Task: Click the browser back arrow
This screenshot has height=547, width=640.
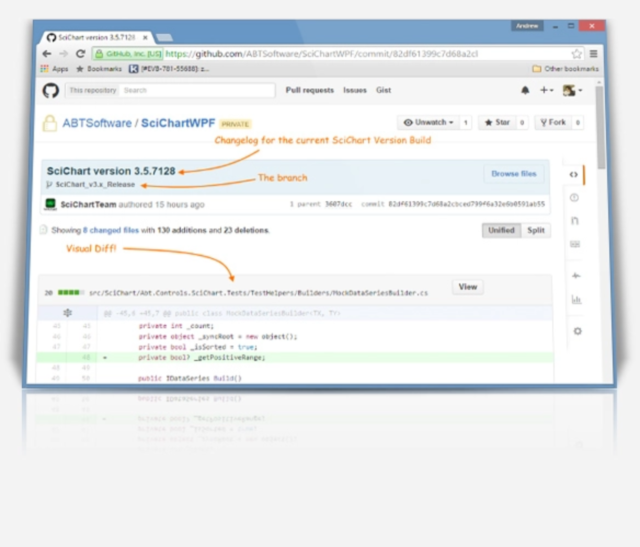Action: (47, 54)
